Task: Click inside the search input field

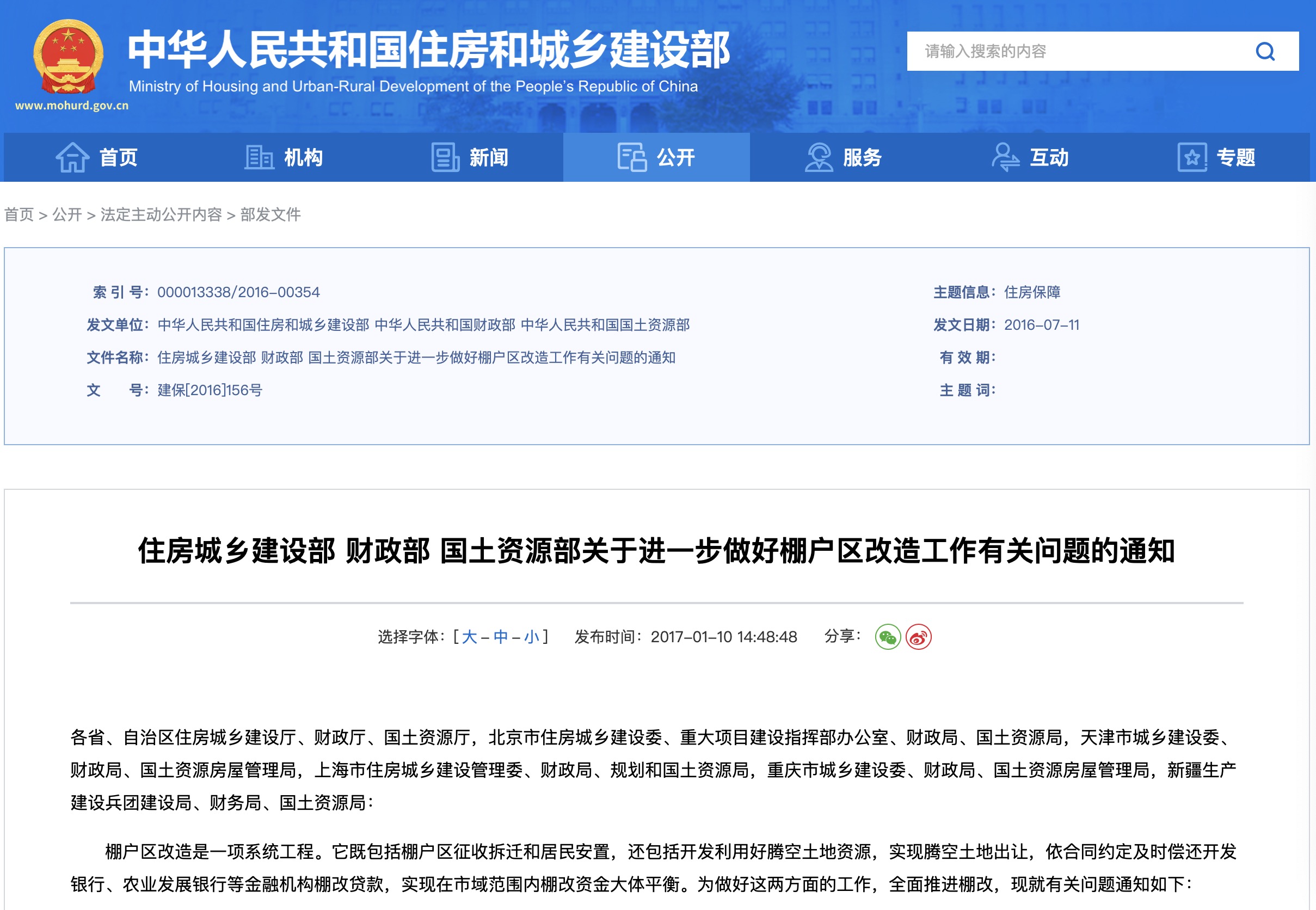Action: (x=1055, y=52)
